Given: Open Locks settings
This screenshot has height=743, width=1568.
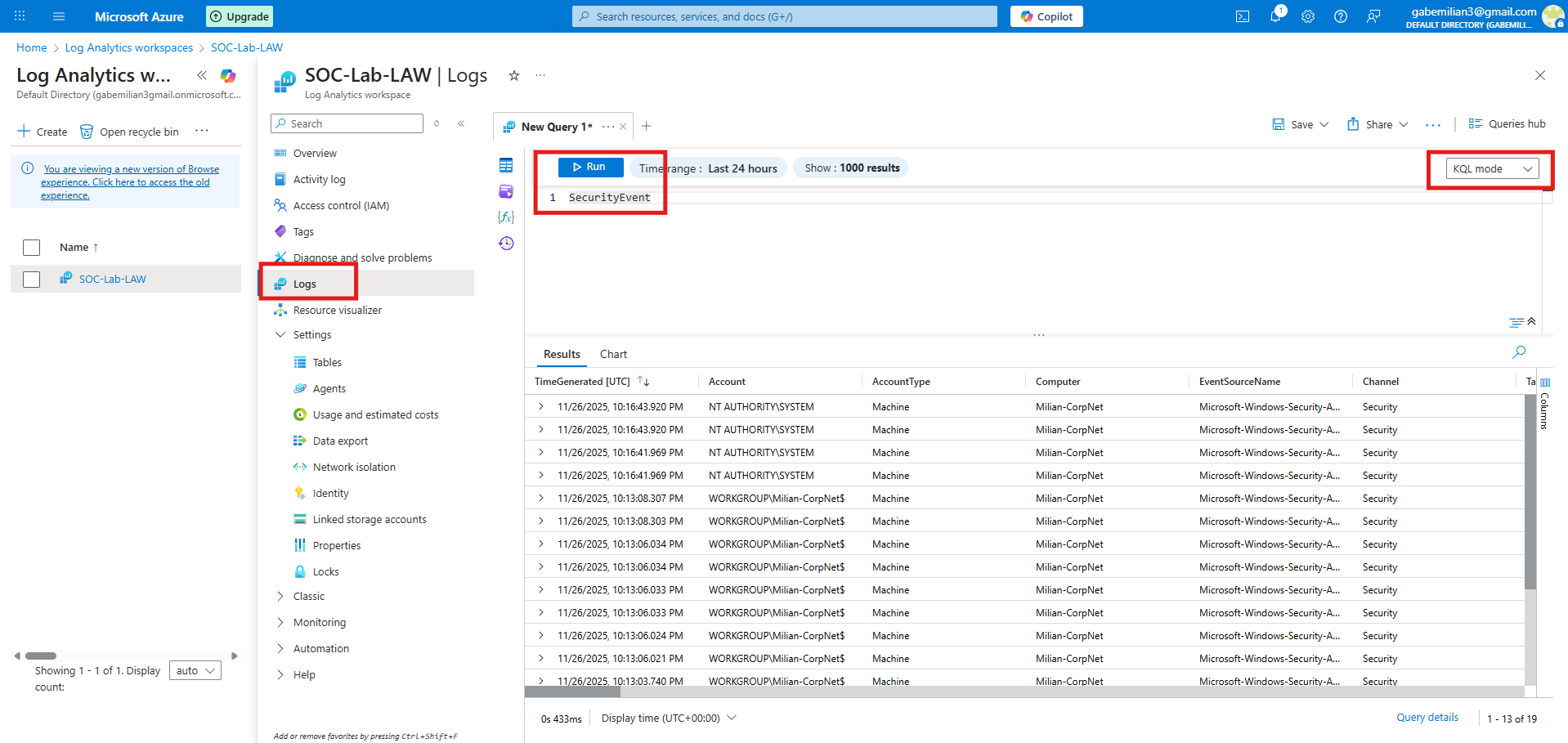Looking at the screenshot, I should [325, 571].
